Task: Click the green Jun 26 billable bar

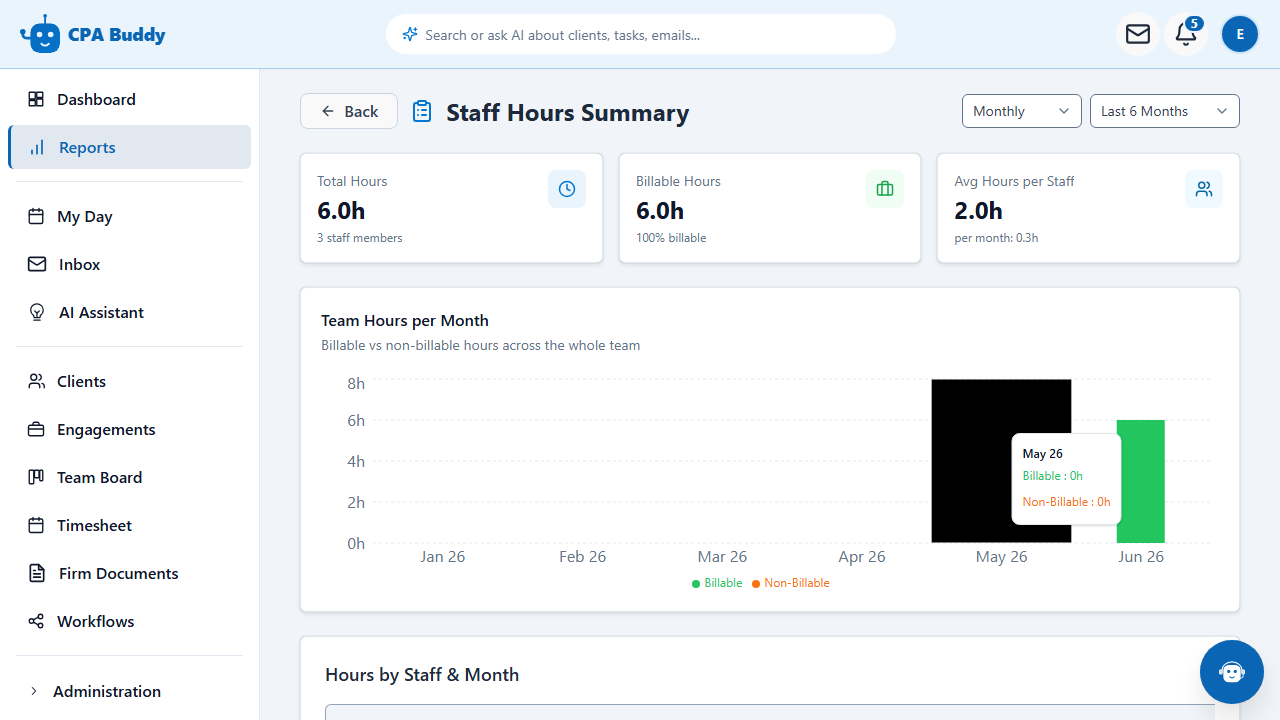Action: [1141, 481]
